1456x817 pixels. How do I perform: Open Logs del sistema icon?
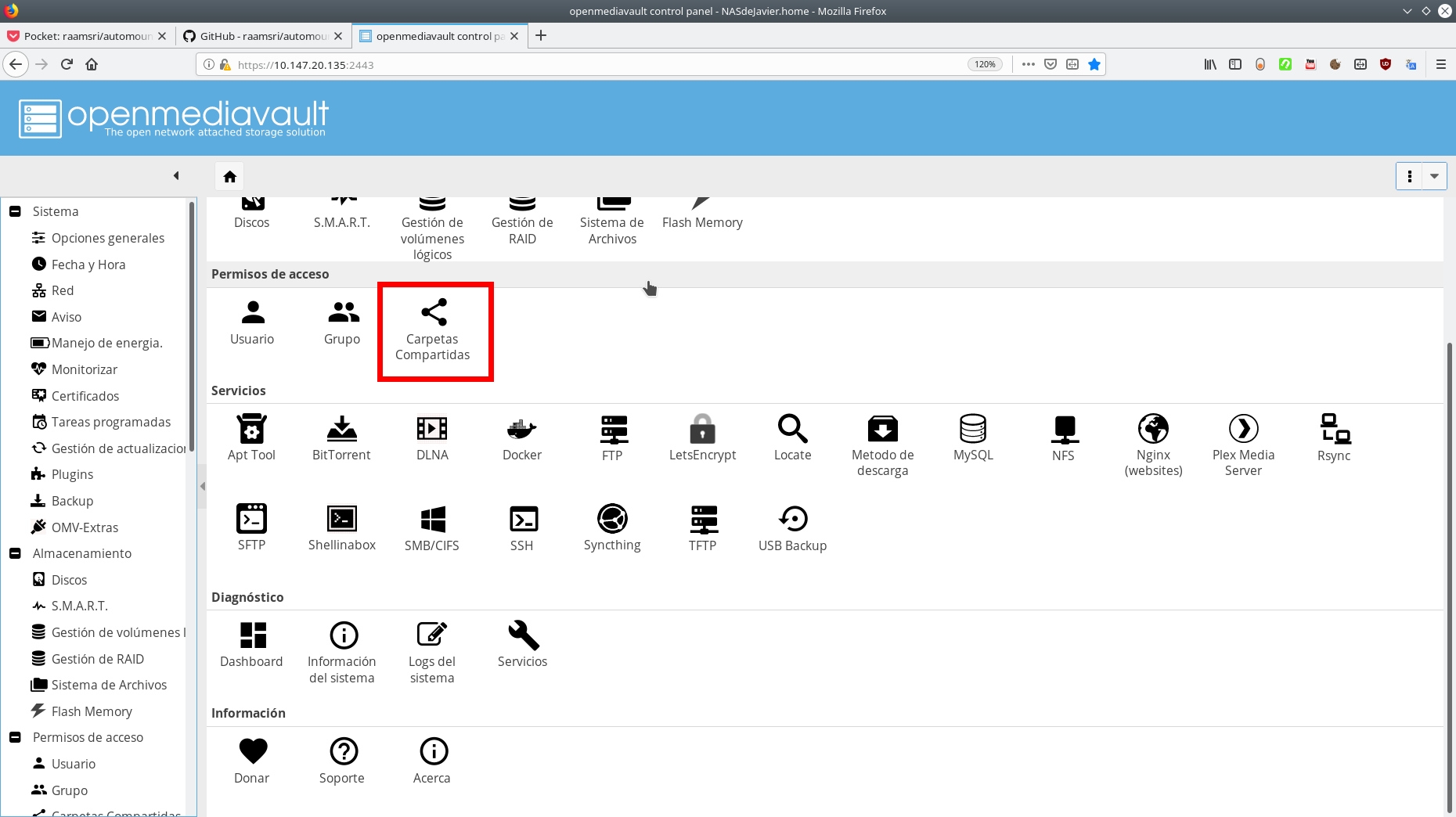tap(432, 653)
